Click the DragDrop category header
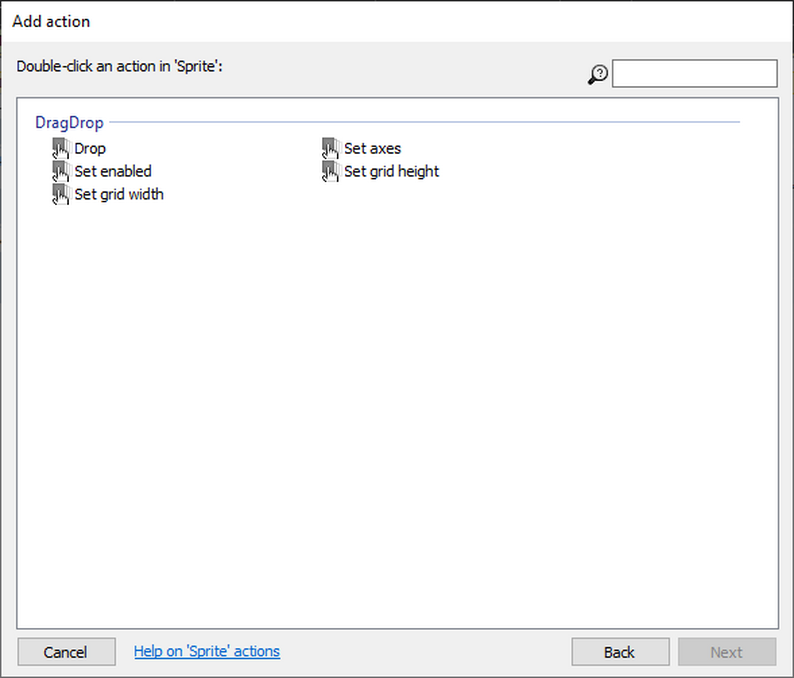794x678 pixels. click(x=70, y=123)
